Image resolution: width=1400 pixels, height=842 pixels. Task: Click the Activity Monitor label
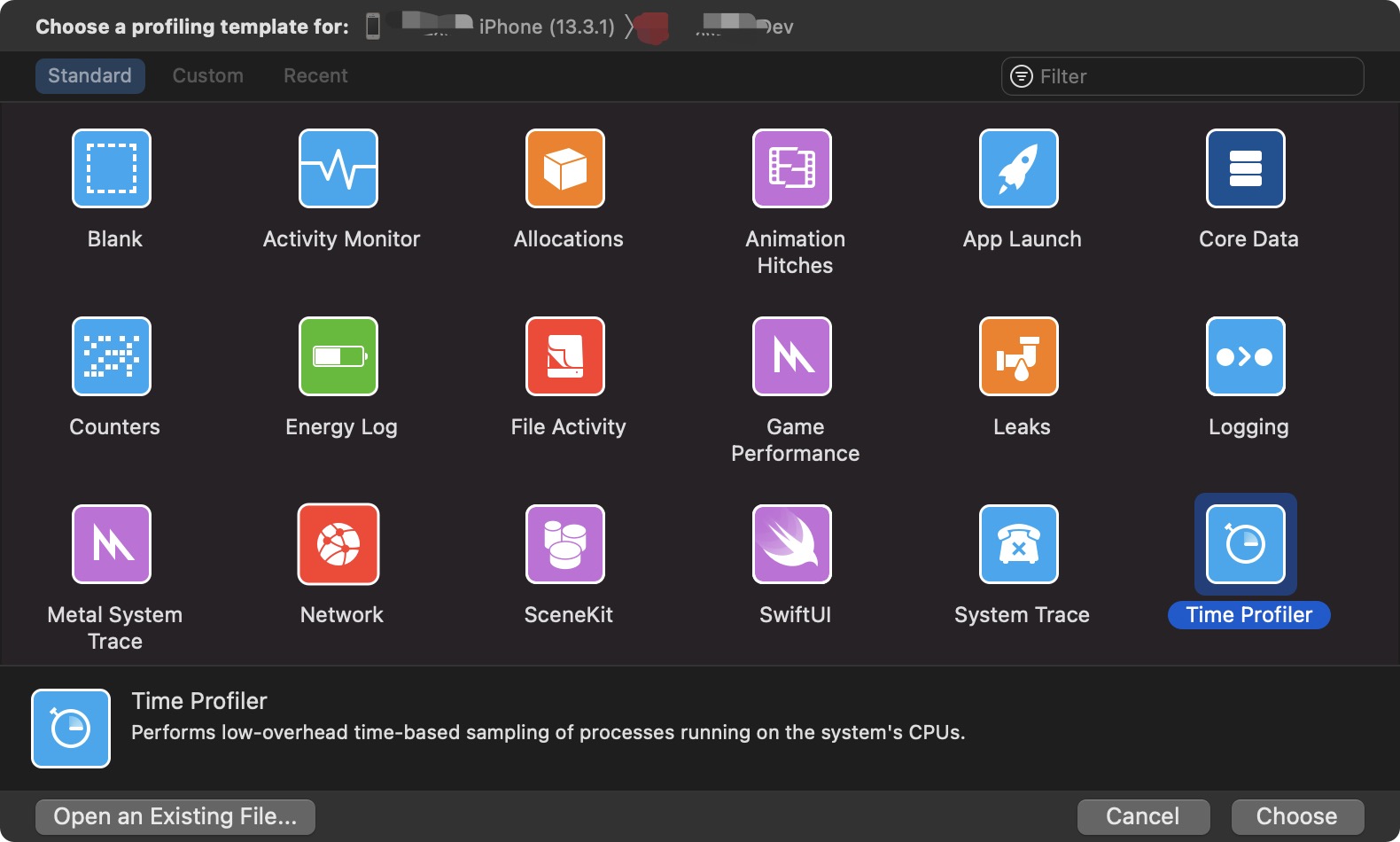click(x=342, y=239)
